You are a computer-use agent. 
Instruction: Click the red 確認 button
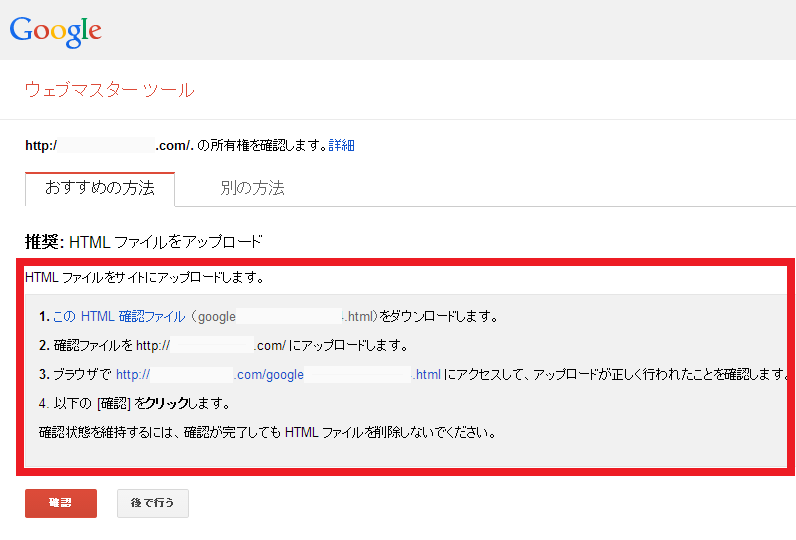(x=61, y=503)
